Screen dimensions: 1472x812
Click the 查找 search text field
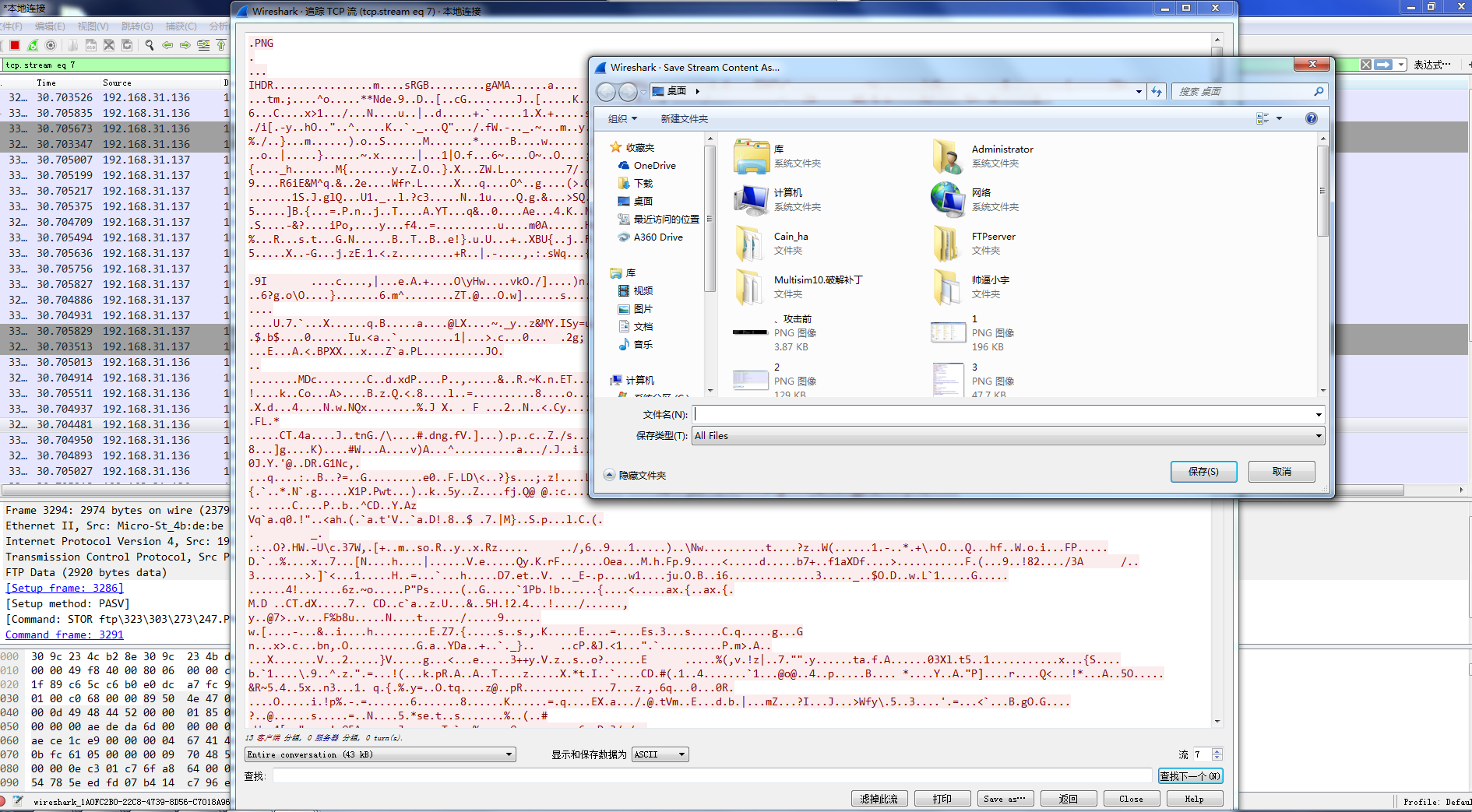coord(712,776)
